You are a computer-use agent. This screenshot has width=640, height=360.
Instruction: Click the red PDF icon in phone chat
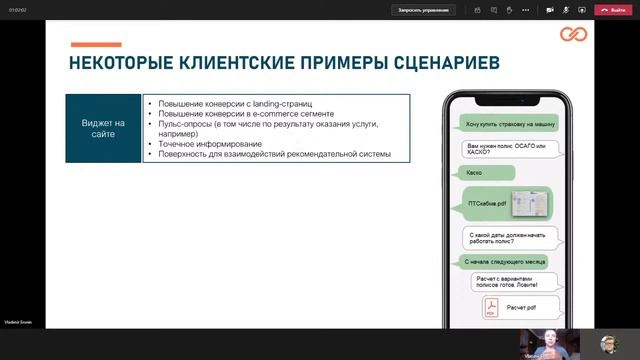click(491, 307)
